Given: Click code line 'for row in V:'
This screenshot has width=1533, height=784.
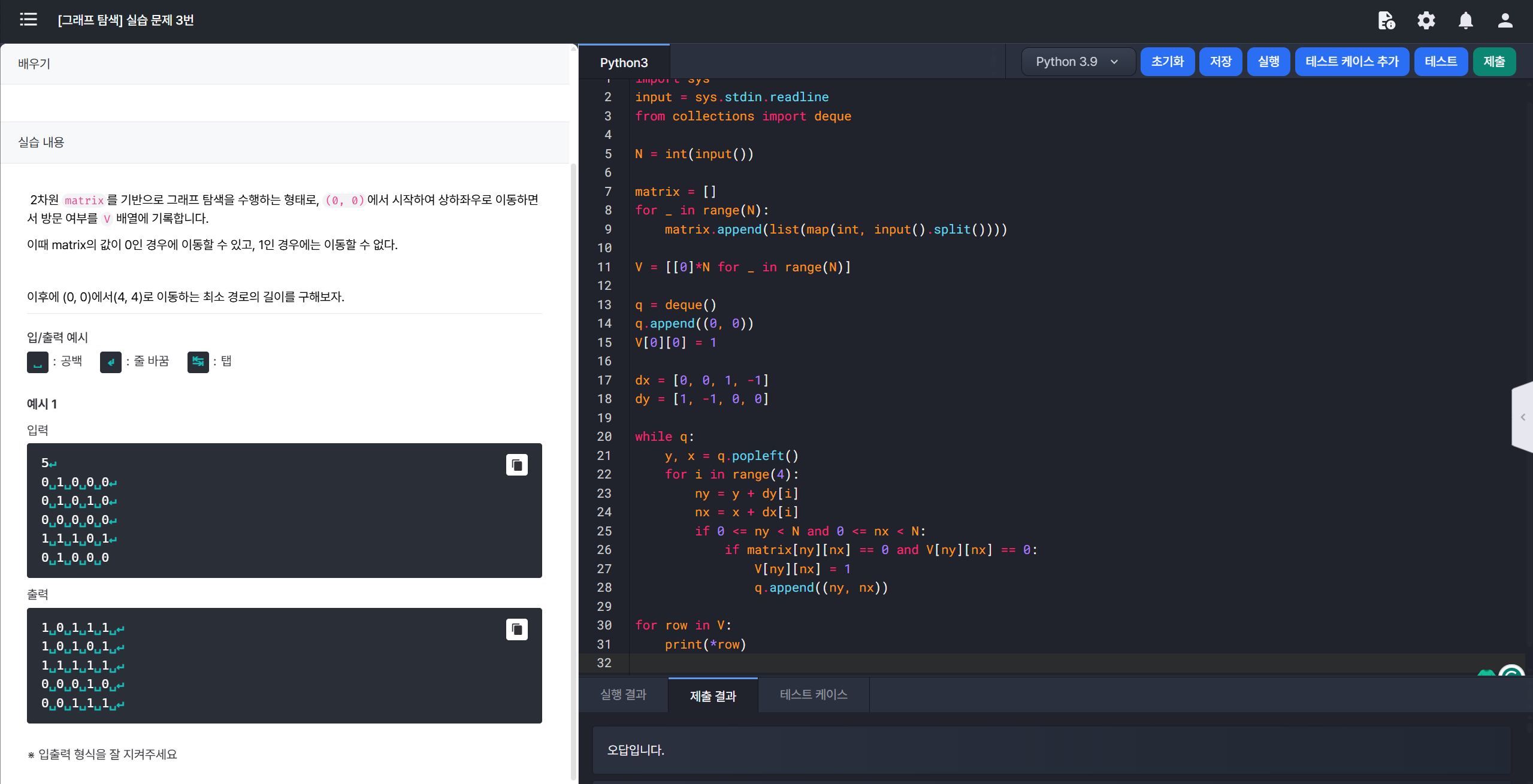Looking at the screenshot, I should pos(683,625).
